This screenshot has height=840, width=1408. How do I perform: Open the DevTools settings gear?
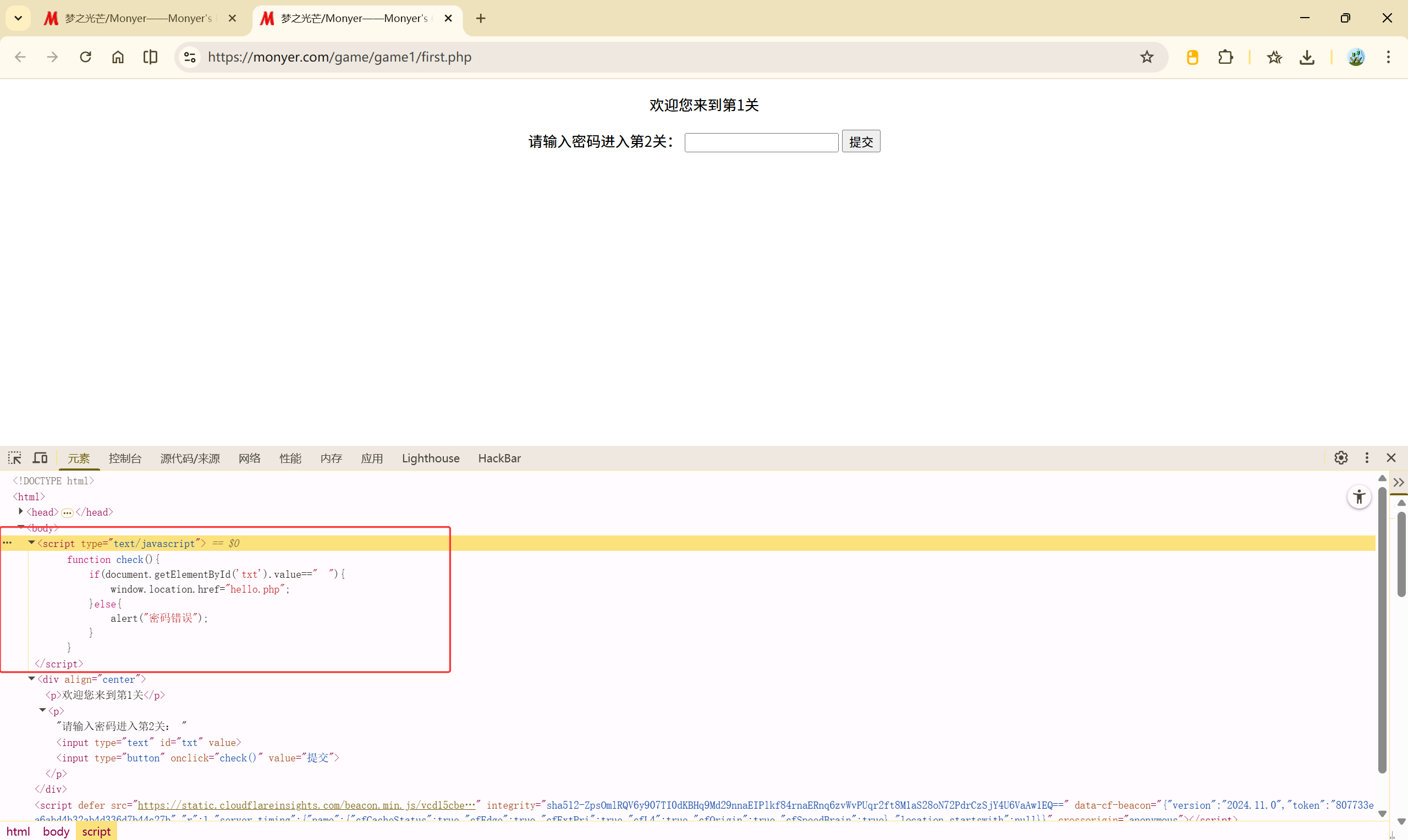pyautogui.click(x=1341, y=458)
